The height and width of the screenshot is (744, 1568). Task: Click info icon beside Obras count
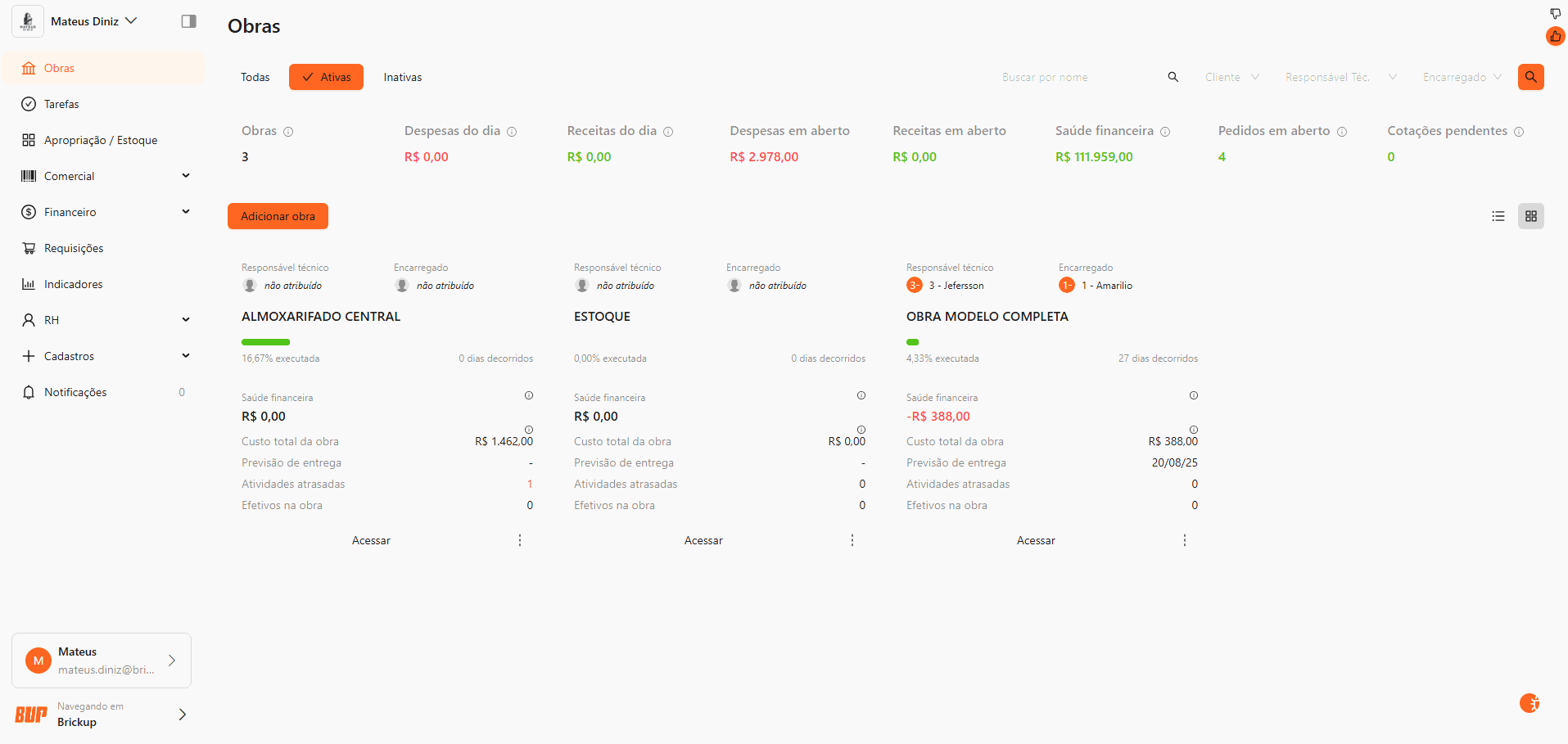pos(288,132)
